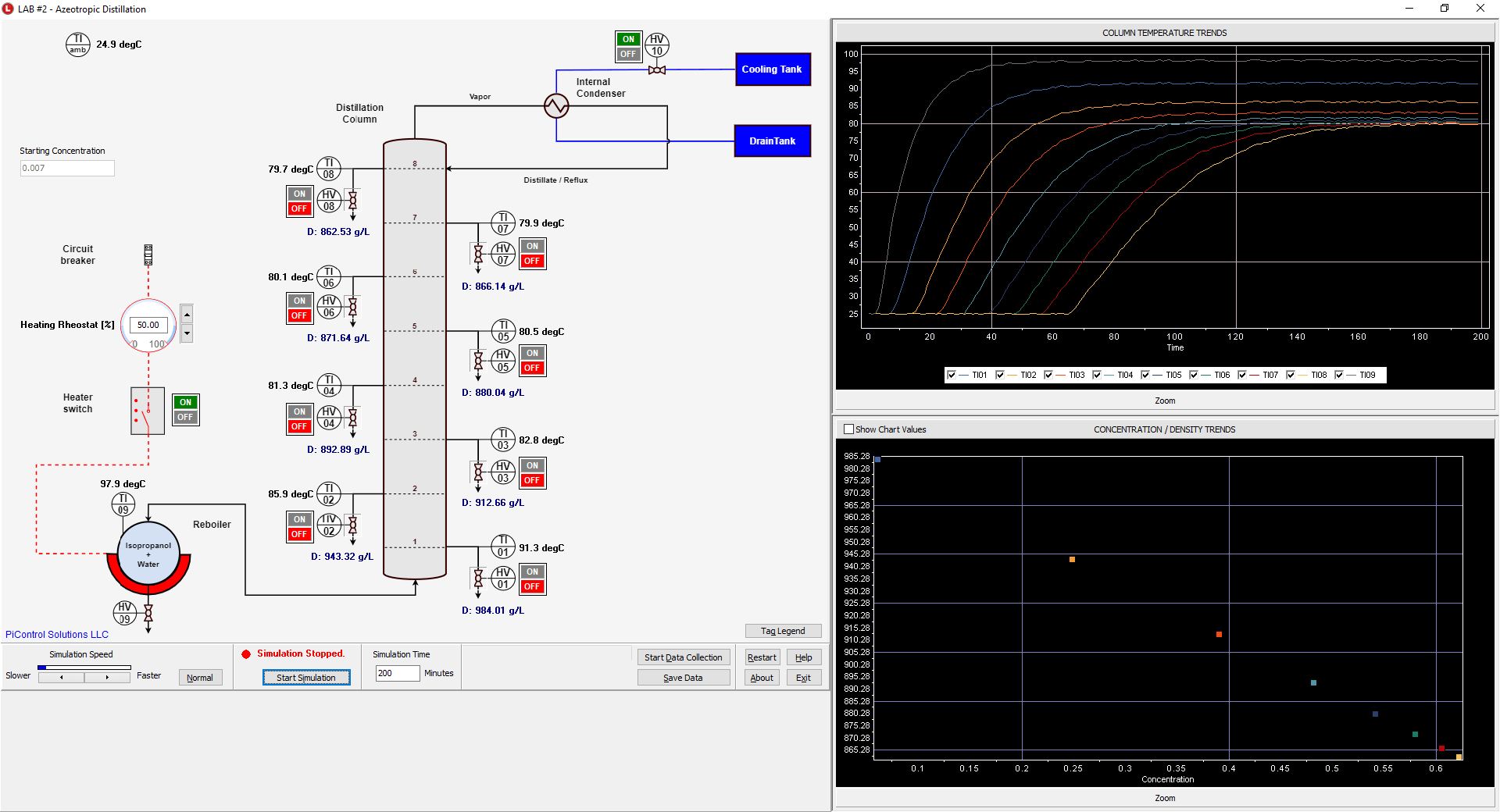Click the internal condenser symbol

coord(556,105)
